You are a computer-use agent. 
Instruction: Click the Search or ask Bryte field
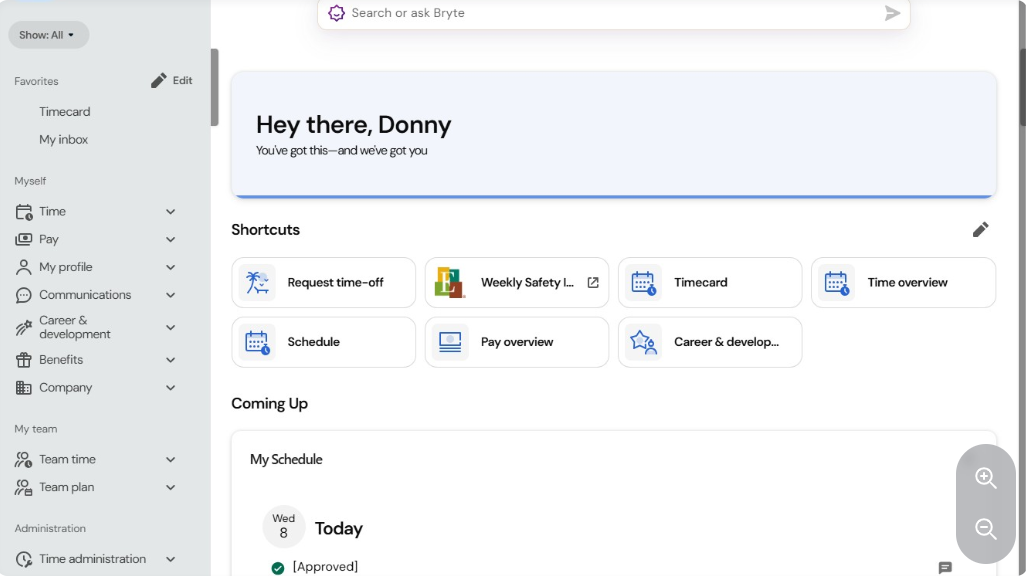tap(614, 13)
